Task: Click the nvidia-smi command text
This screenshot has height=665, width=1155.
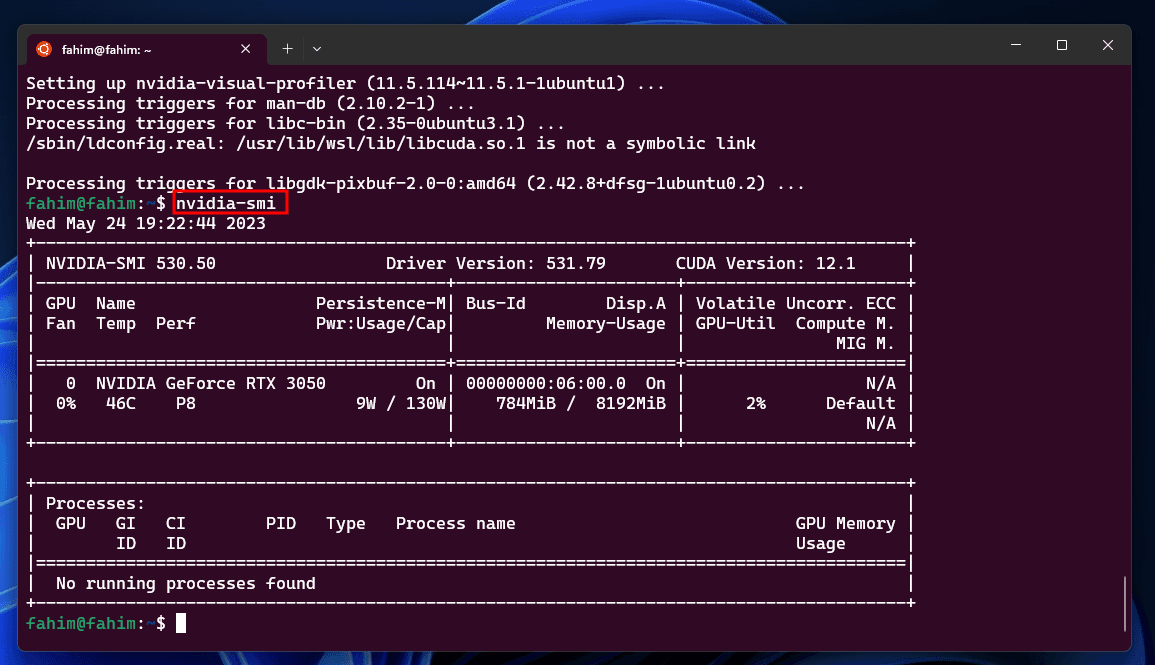Action: (x=225, y=203)
